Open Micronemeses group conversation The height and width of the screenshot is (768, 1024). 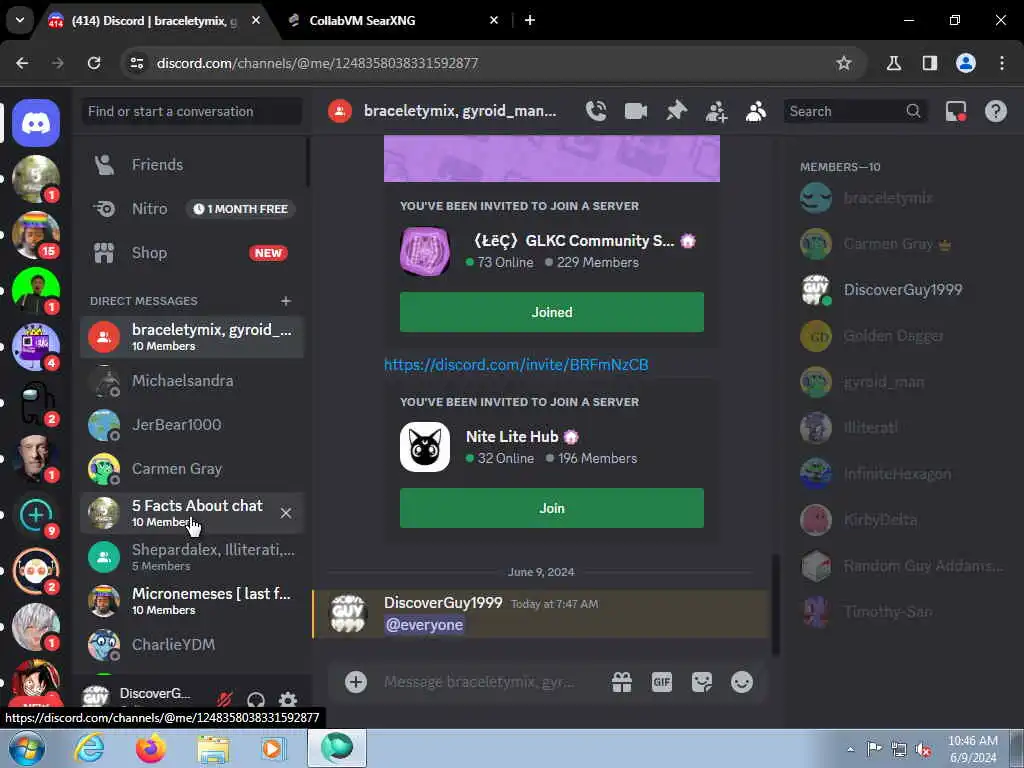192,601
